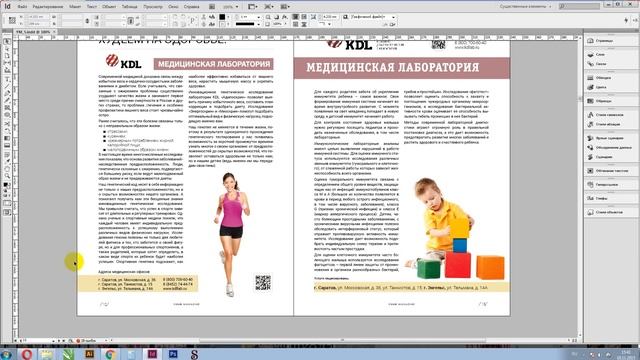Screen dimensions: 640x360
Task: Open the Screen Mode dropdown
Action: click(269, 7)
